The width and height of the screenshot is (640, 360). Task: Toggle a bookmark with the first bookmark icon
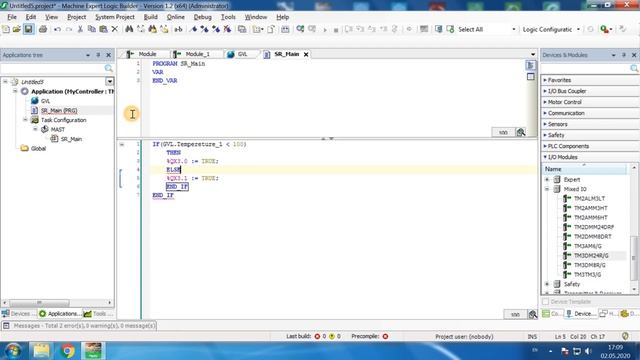193,29
